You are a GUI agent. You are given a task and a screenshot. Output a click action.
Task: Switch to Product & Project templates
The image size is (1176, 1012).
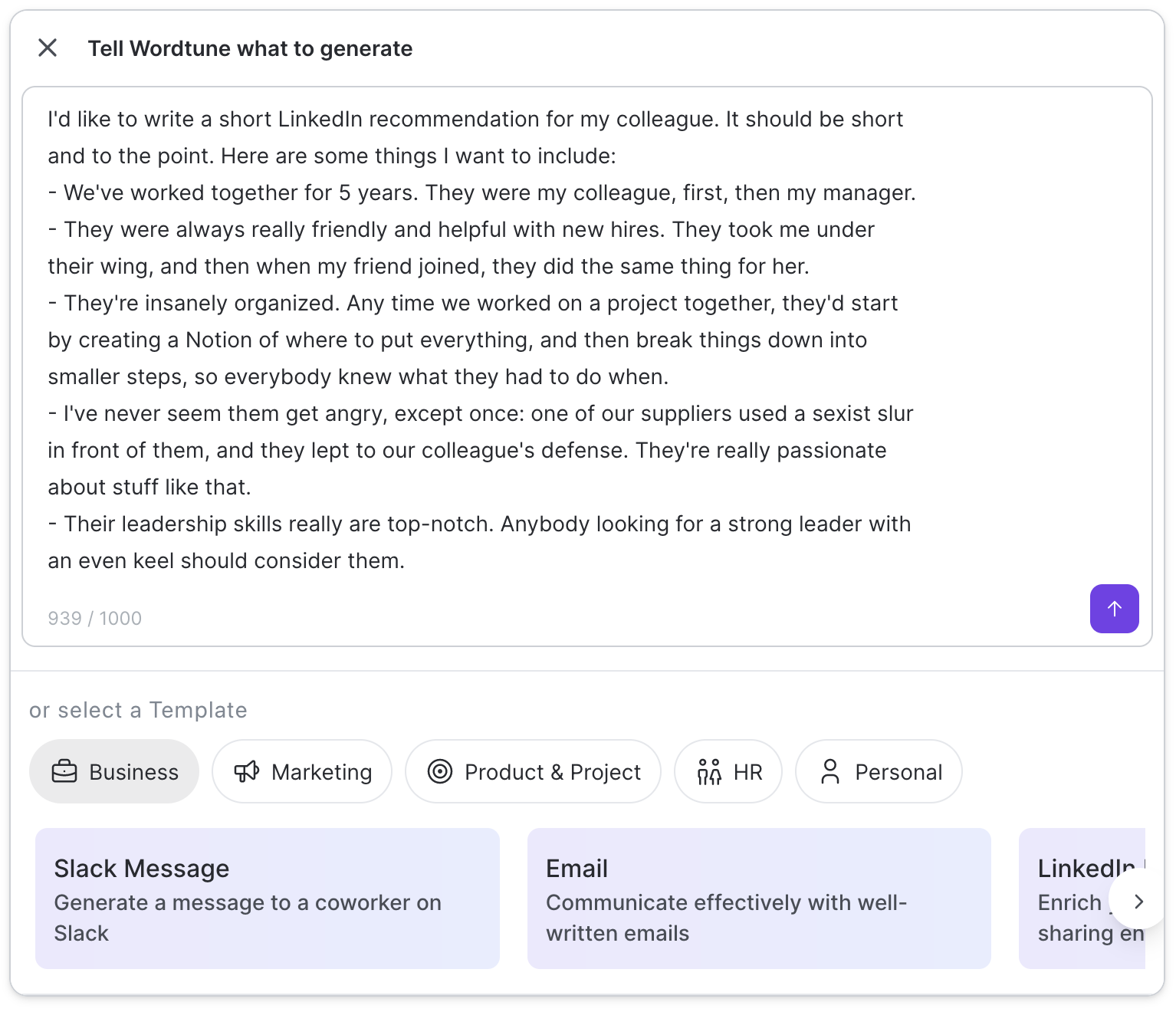tap(533, 771)
